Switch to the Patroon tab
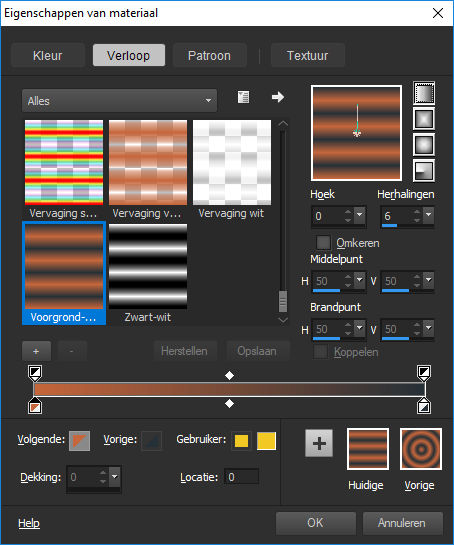Screen dimensions: 454x545 210,55
